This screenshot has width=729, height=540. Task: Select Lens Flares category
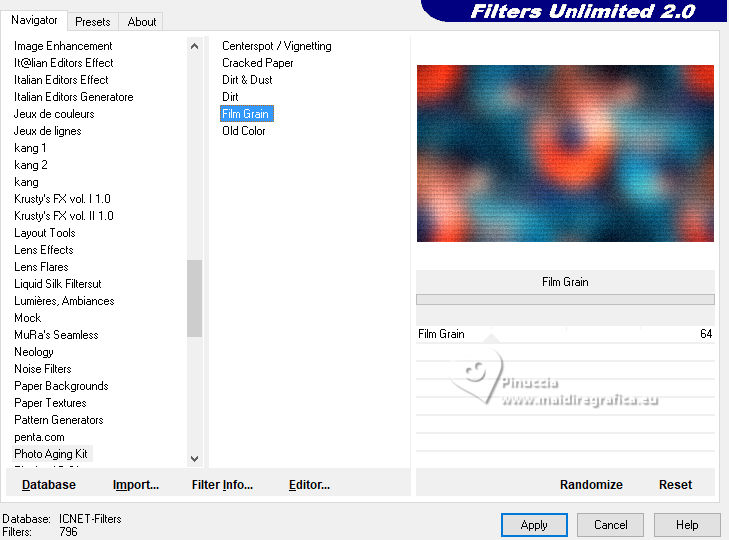(41, 267)
